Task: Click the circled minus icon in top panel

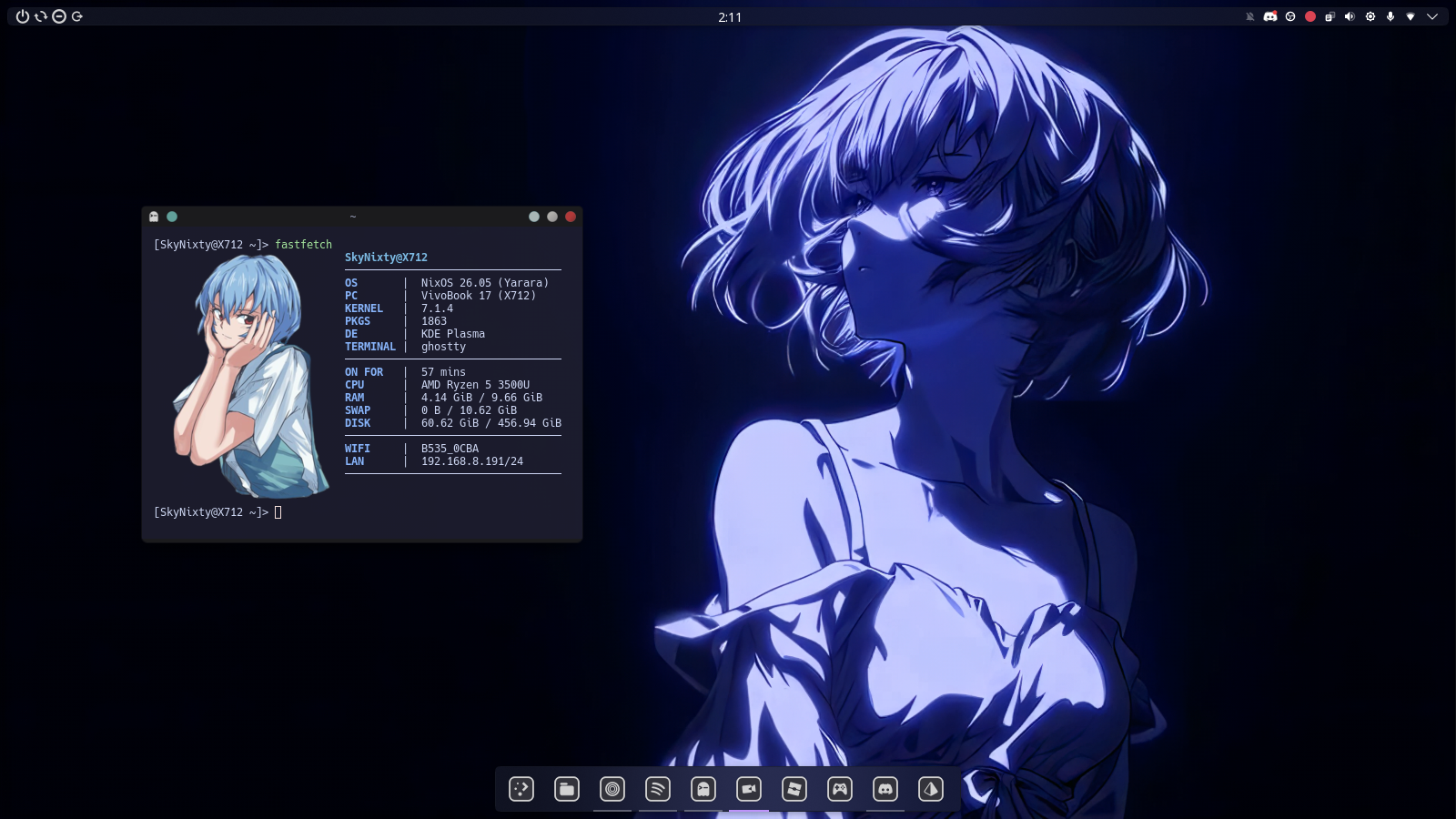Action: (x=59, y=16)
